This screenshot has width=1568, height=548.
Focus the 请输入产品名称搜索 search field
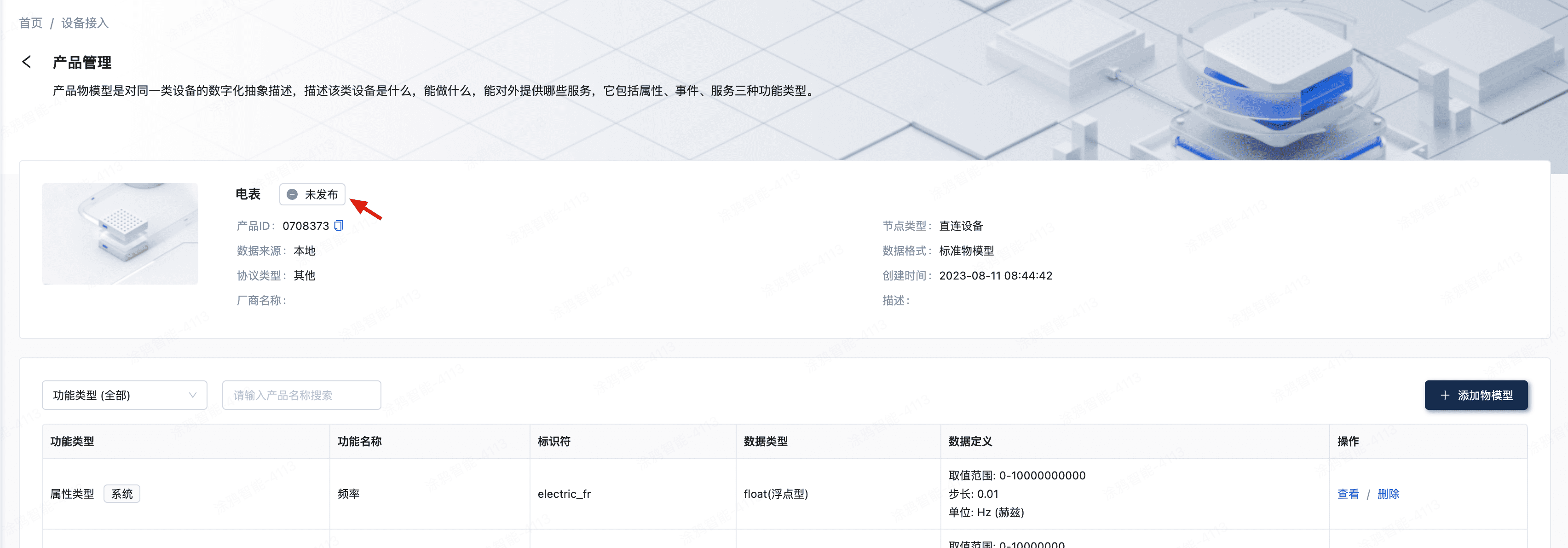click(x=301, y=395)
